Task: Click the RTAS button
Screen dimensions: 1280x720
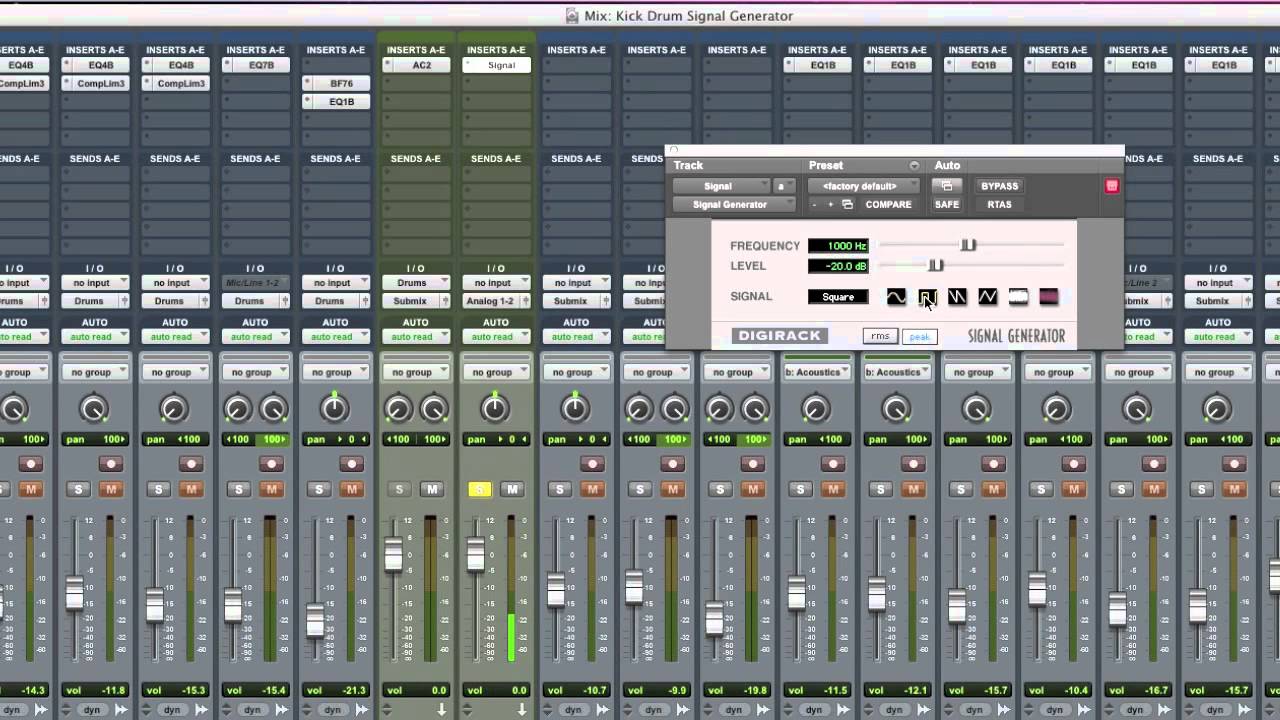Action: (999, 204)
